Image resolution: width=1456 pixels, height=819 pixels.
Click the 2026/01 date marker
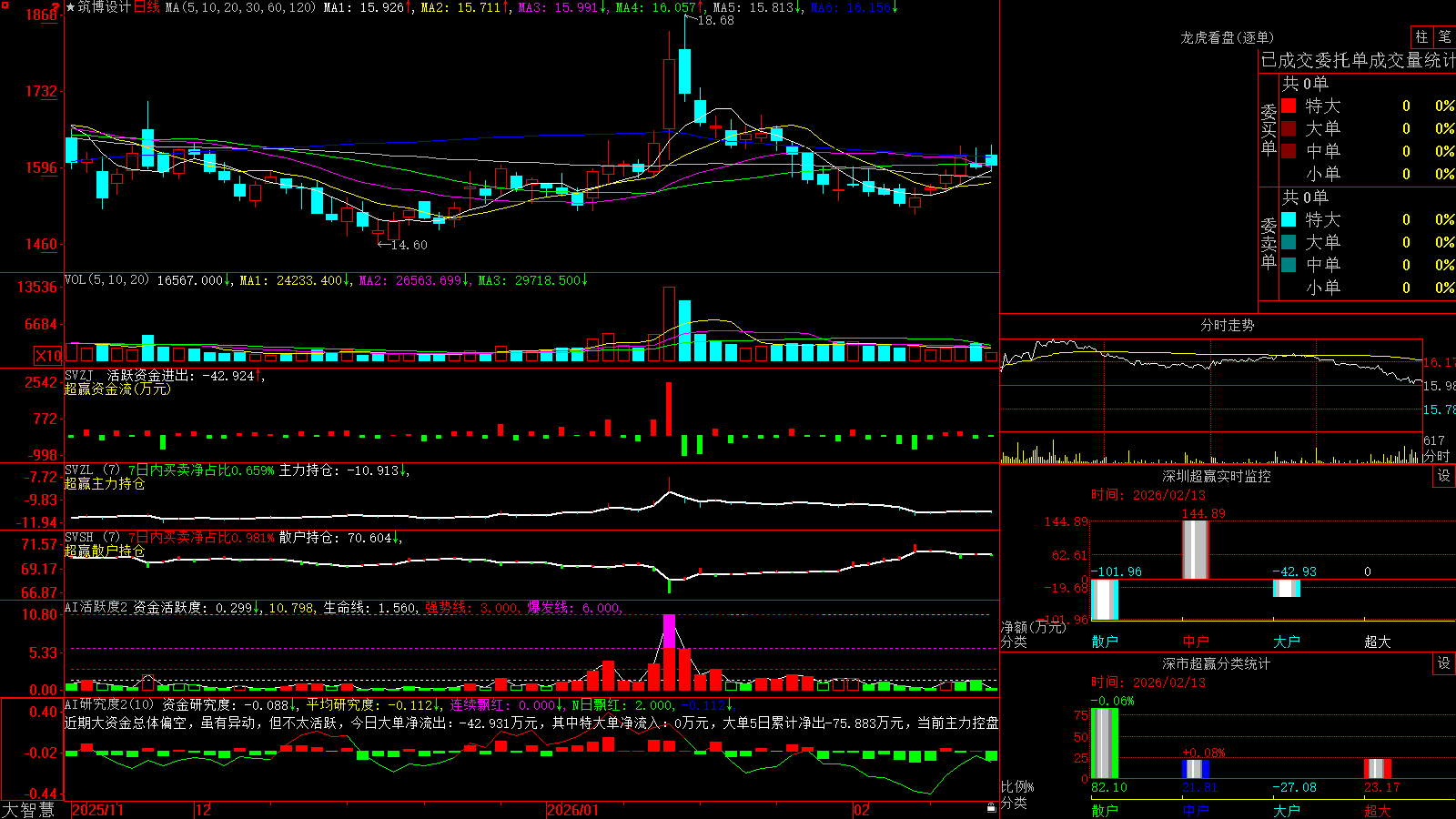[573, 810]
